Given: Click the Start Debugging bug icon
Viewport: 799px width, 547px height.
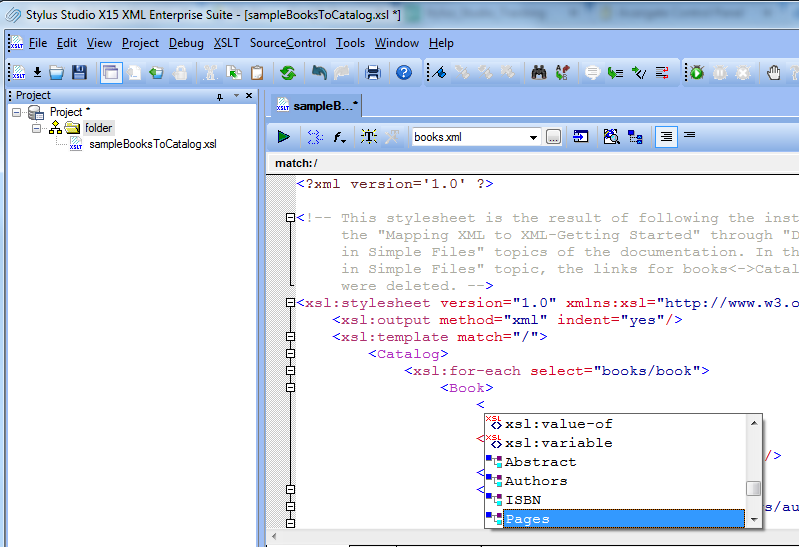Looking at the screenshot, I should tap(697, 72).
